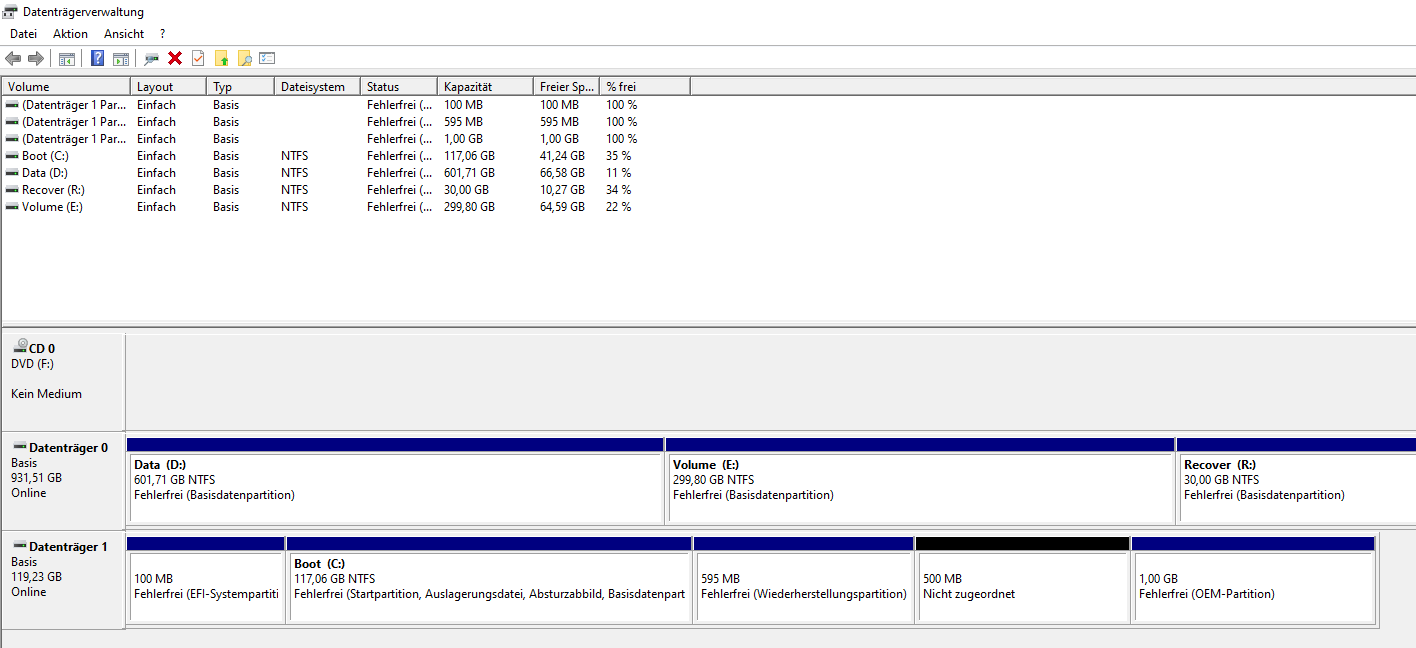
Task: Sort by the % frei column header
Action: tap(645, 87)
